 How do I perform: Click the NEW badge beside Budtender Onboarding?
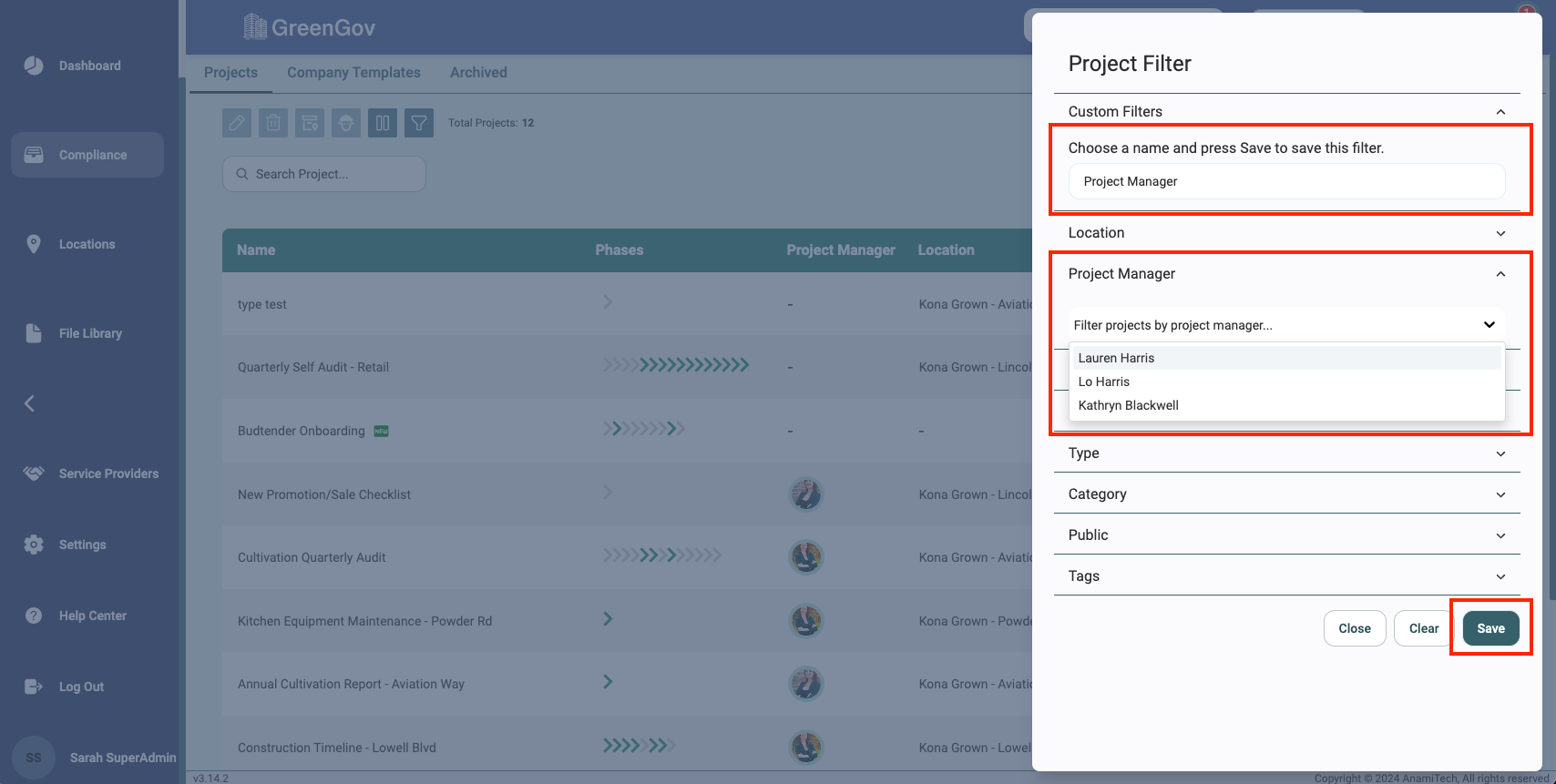(382, 432)
